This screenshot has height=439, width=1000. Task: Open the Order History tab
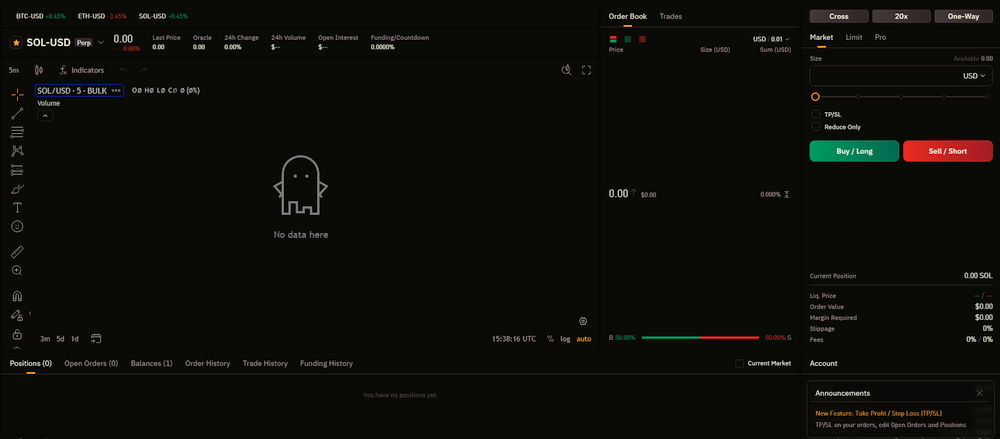click(x=207, y=364)
